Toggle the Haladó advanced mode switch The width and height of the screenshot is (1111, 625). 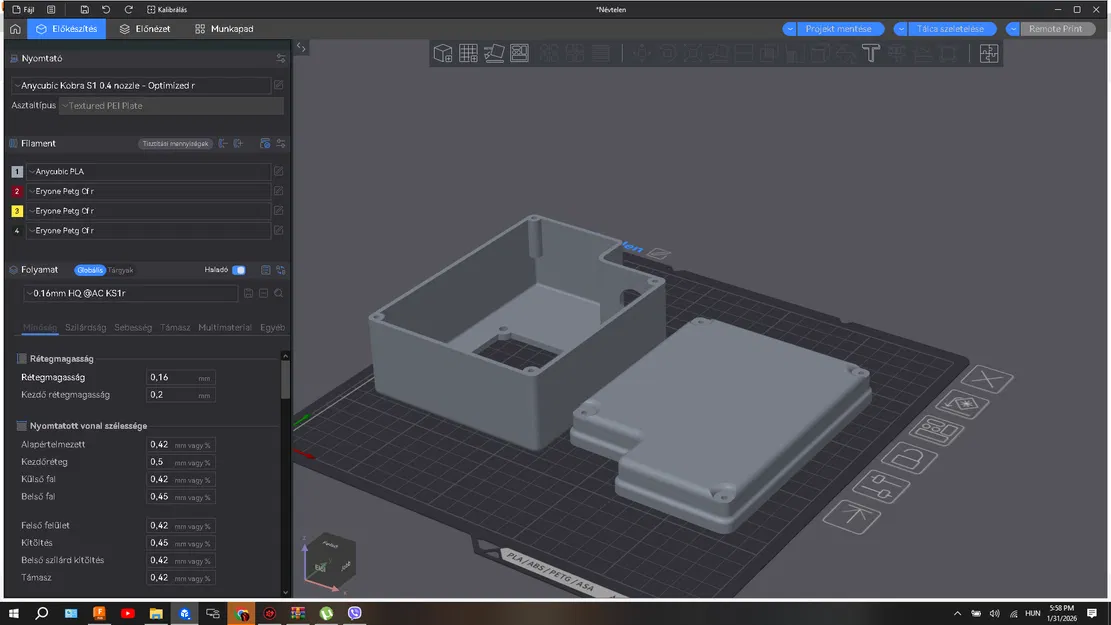(x=238, y=270)
